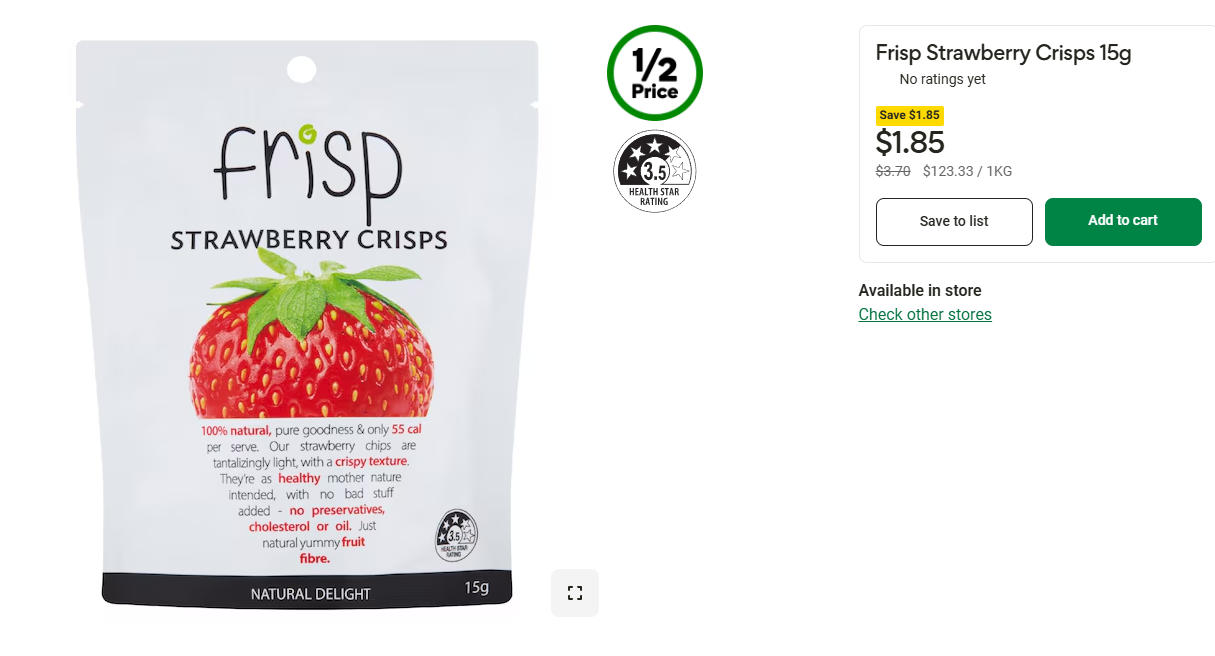Click the Available in store label
The image size is (1215, 656).
click(x=920, y=291)
